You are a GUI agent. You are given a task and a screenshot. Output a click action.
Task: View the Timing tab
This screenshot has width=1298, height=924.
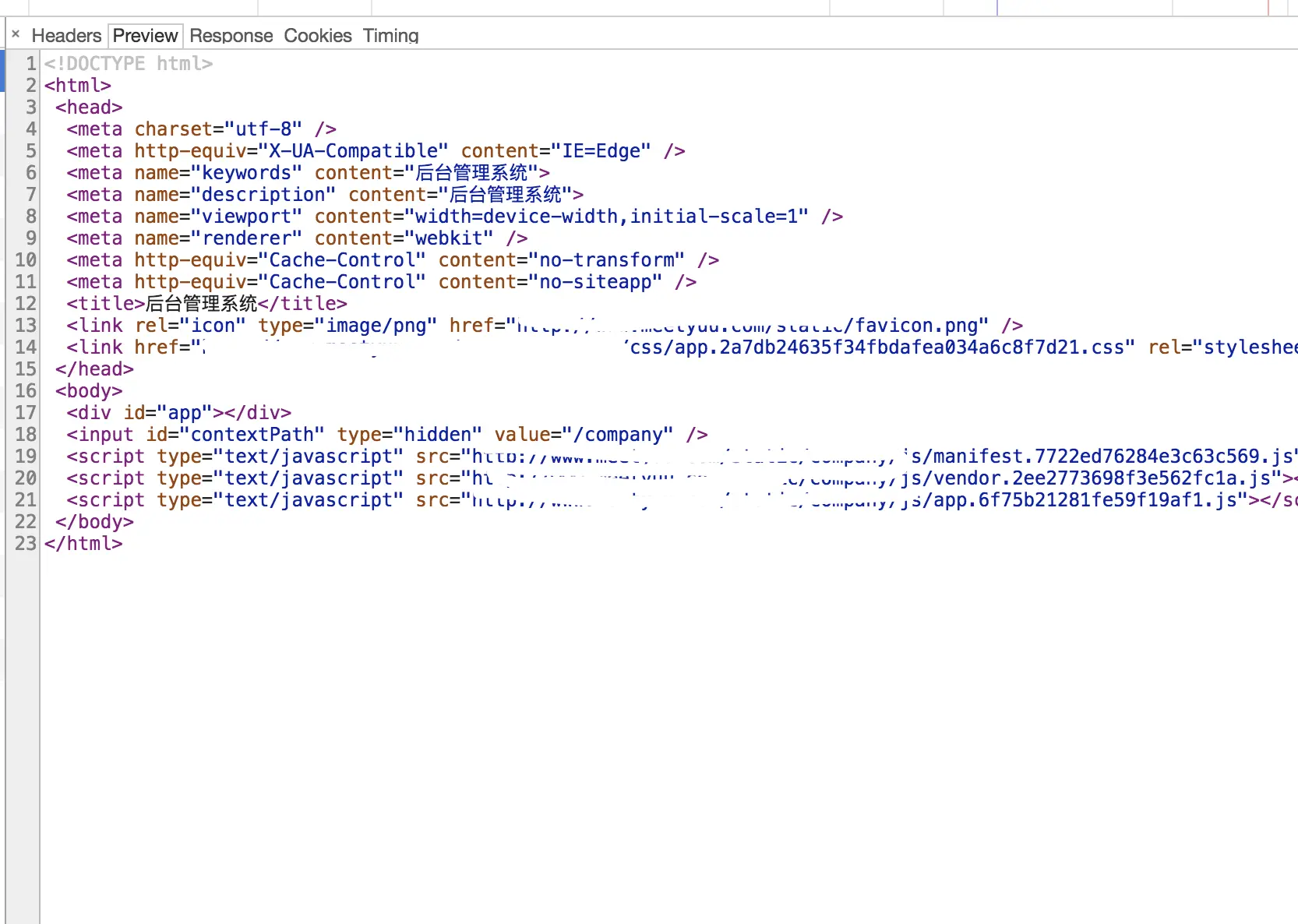pos(391,36)
